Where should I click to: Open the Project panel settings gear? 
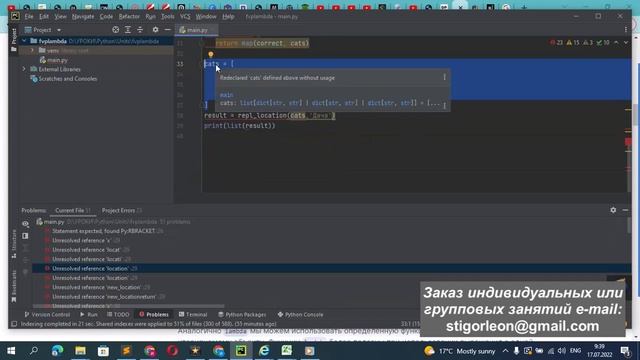(x=155, y=30)
